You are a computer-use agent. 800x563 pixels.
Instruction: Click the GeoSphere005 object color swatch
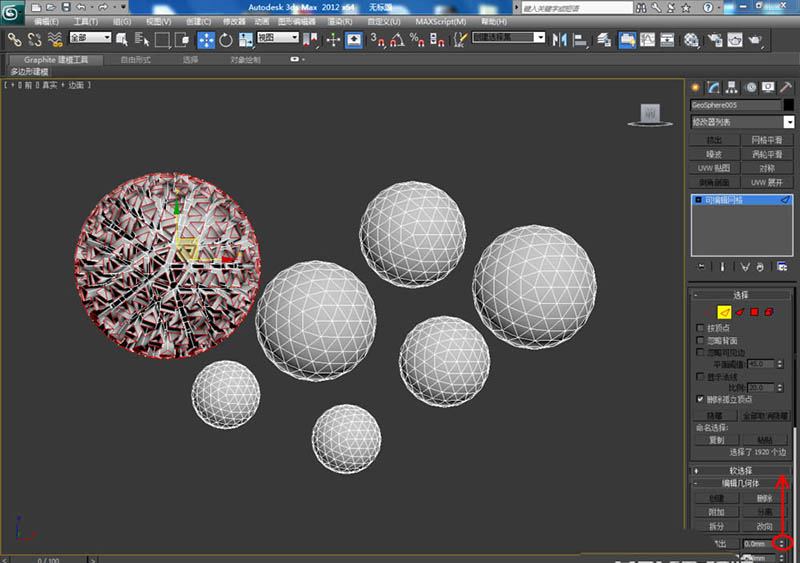pyautogui.click(x=789, y=105)
